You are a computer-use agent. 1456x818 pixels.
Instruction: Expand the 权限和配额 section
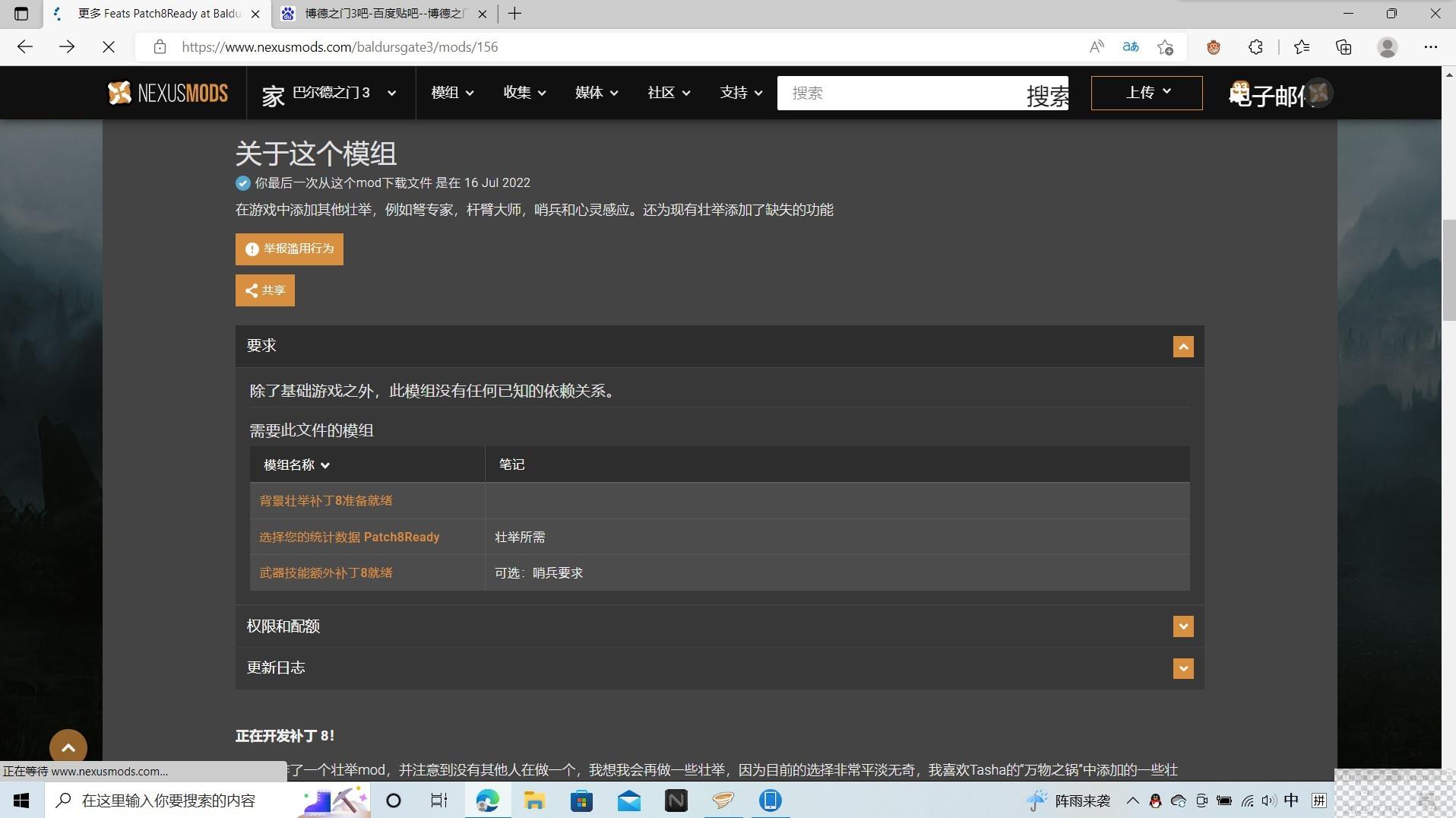(1183, 626)
